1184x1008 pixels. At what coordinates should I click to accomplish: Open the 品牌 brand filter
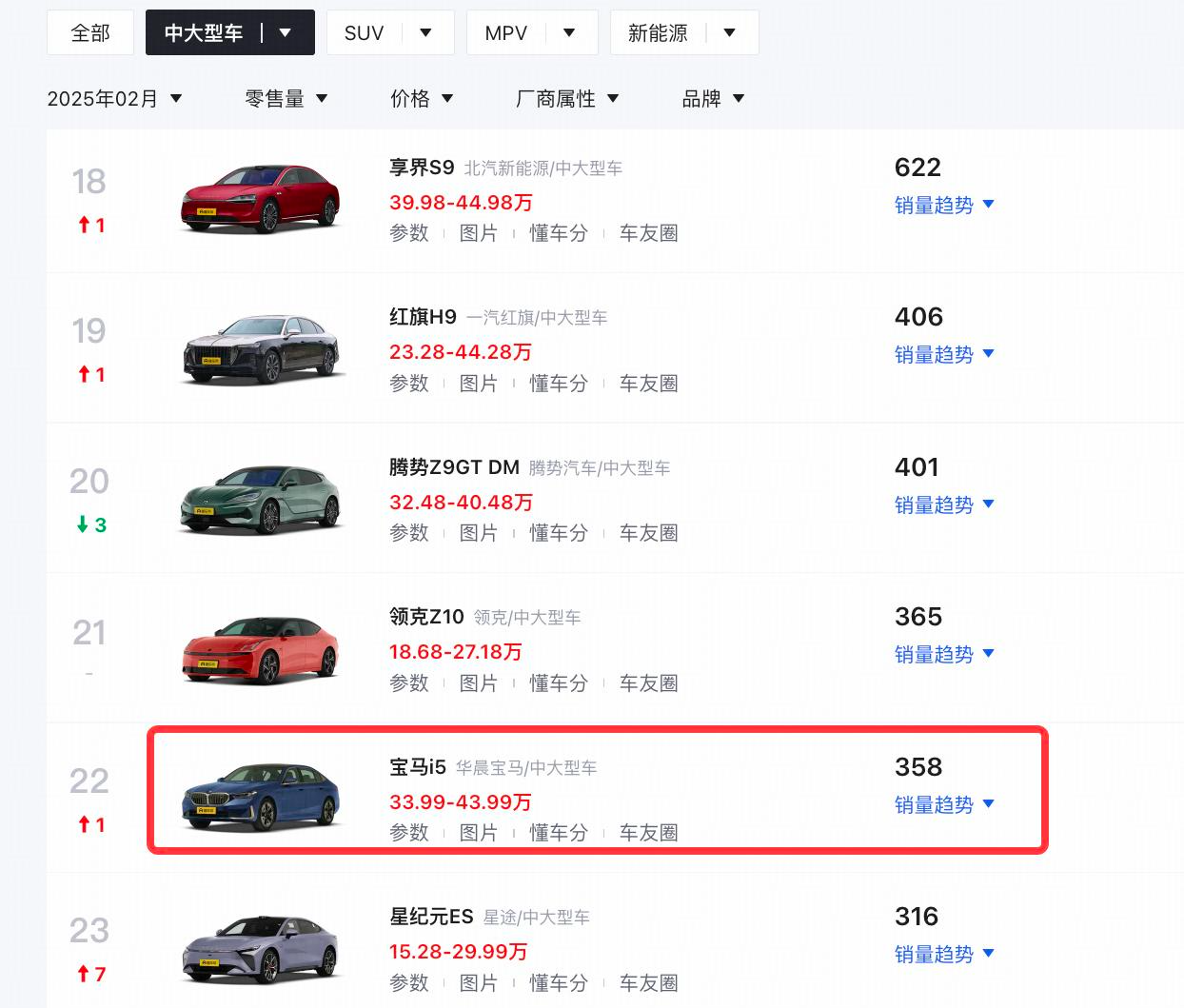[x=713, y=99]
